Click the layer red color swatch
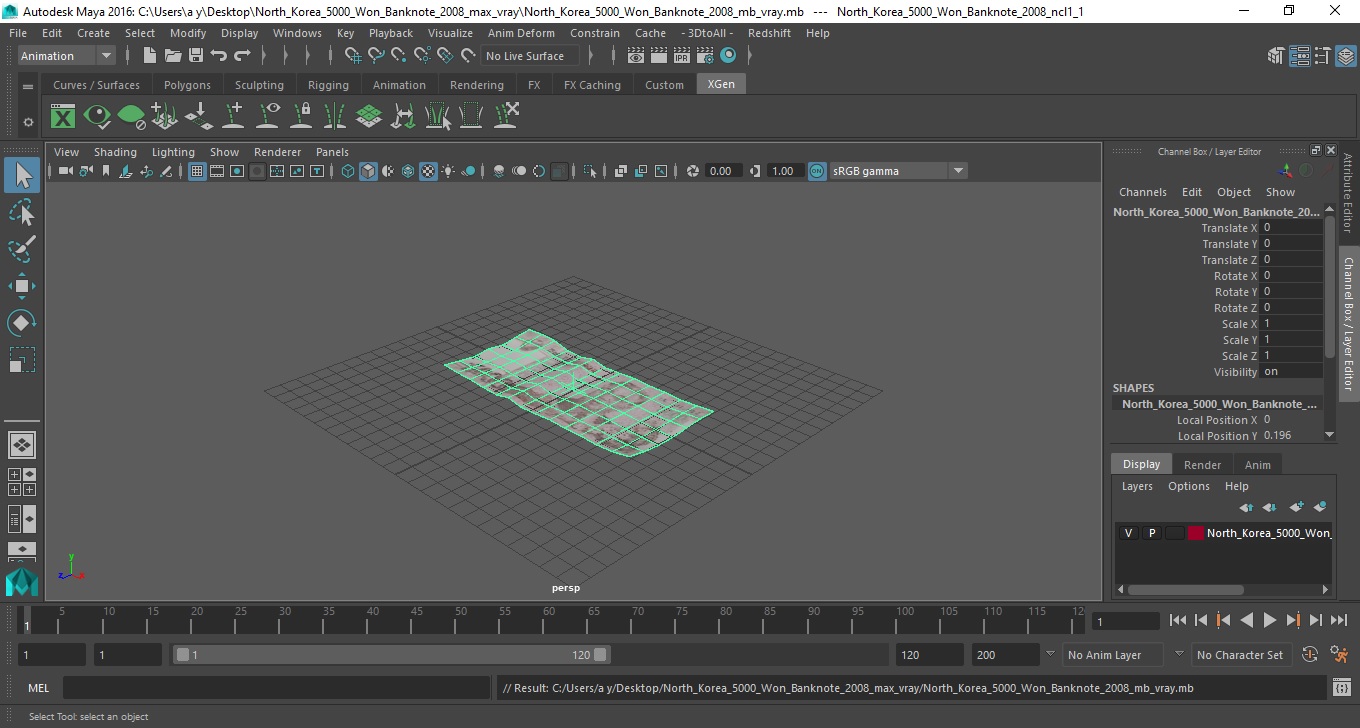 (x=1196, y=533)
